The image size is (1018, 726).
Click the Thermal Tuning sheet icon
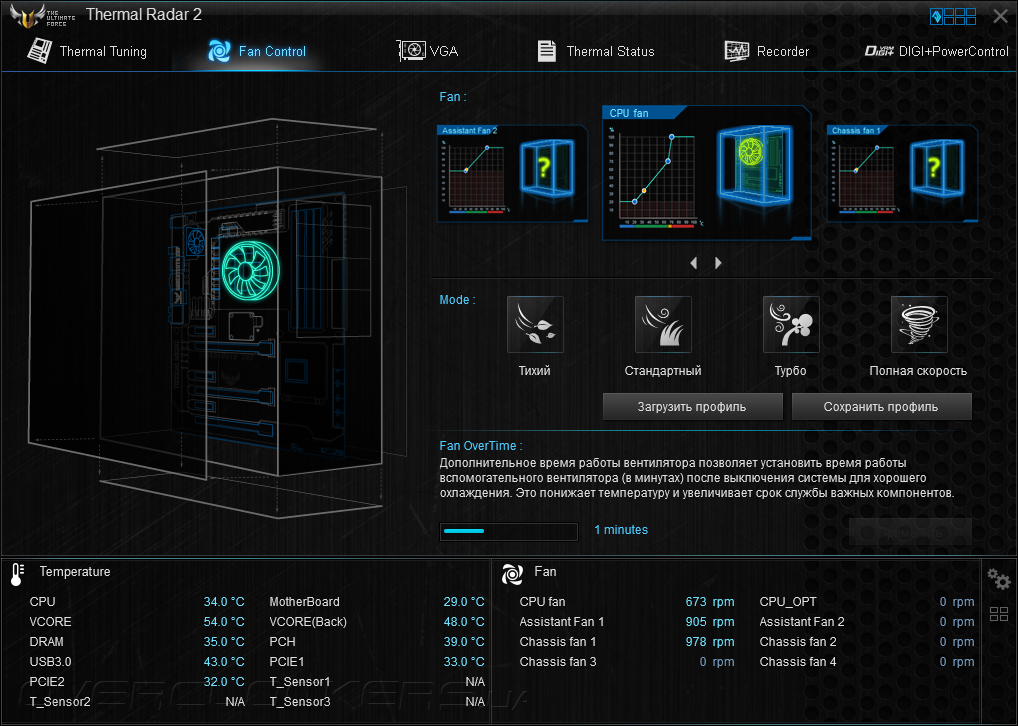point(40,51)
